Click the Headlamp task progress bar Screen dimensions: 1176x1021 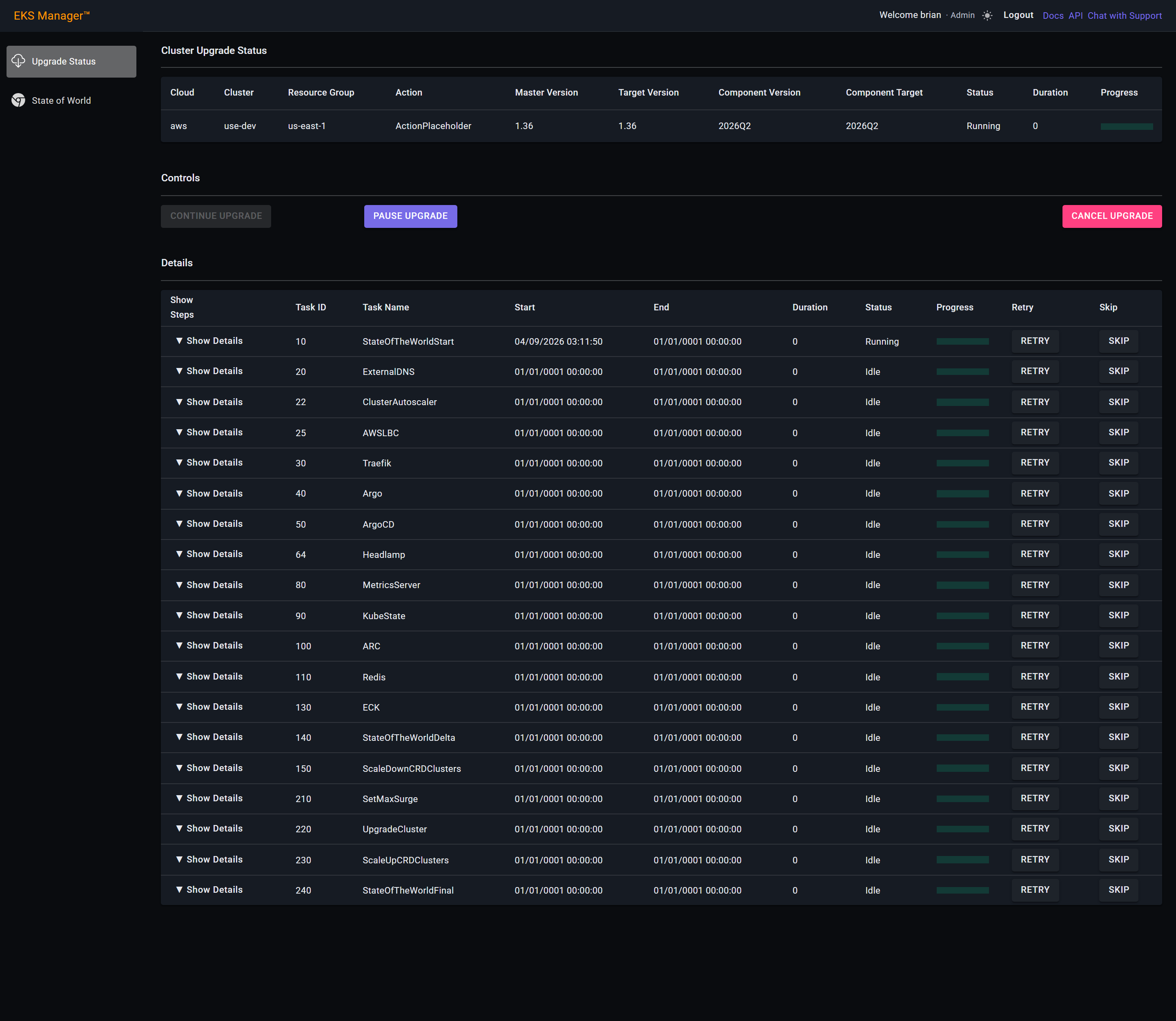pyautogui.click(x=962, y=554)
